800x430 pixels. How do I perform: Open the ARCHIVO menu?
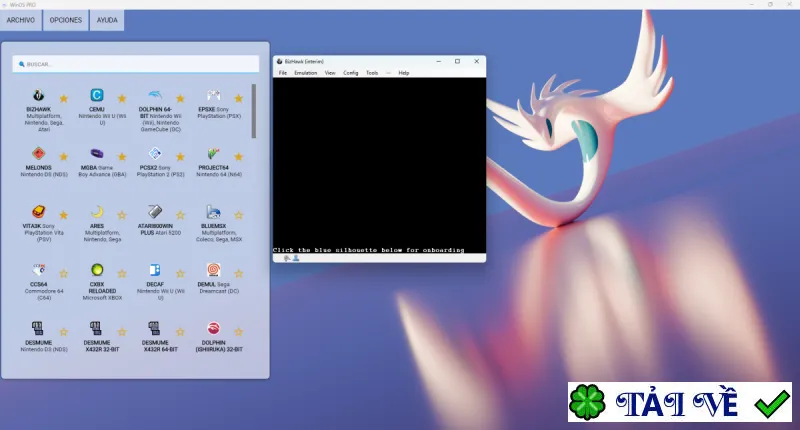[21, 20]
